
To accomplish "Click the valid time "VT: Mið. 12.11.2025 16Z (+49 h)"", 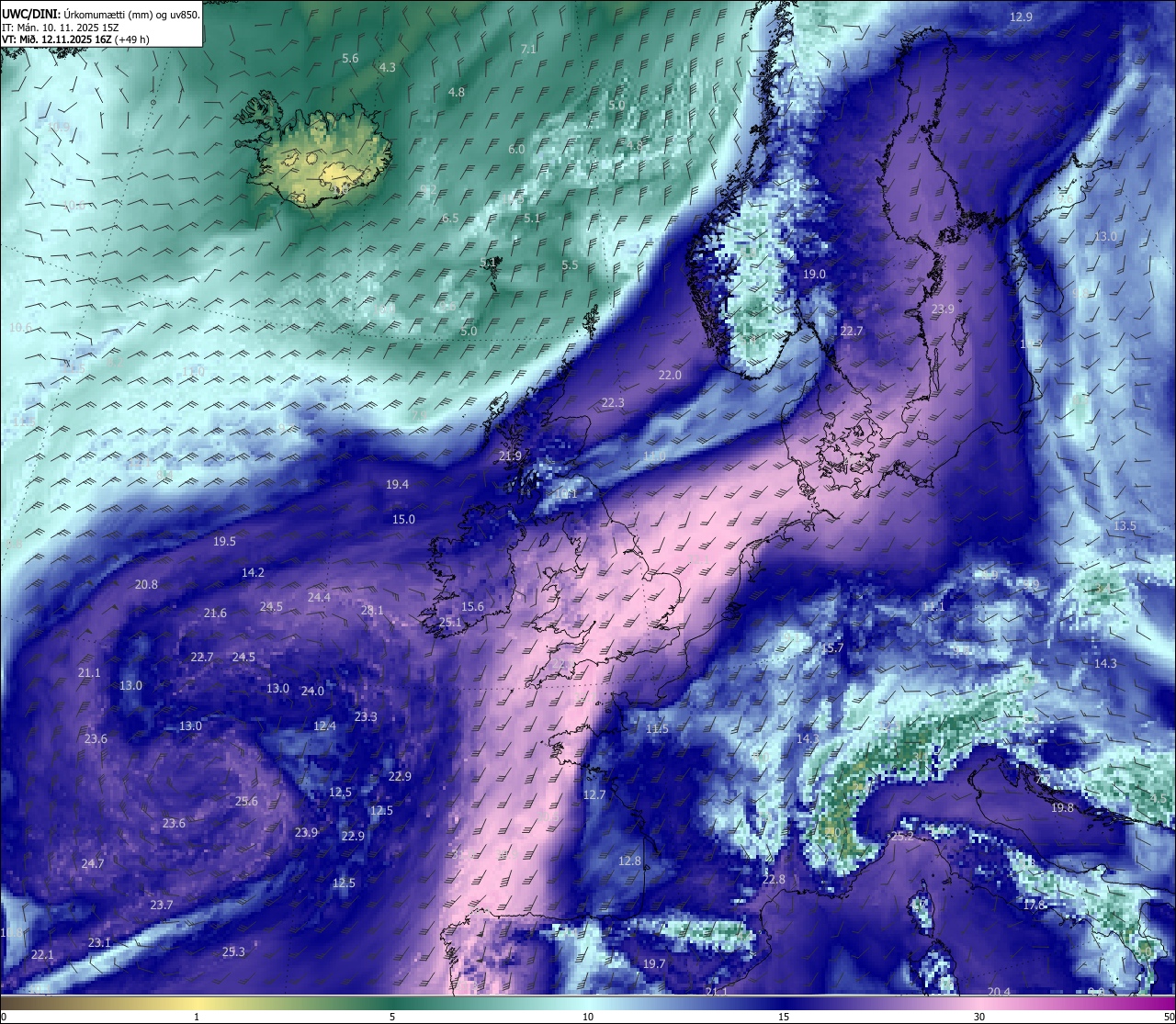I will click(x=75, y=39).
